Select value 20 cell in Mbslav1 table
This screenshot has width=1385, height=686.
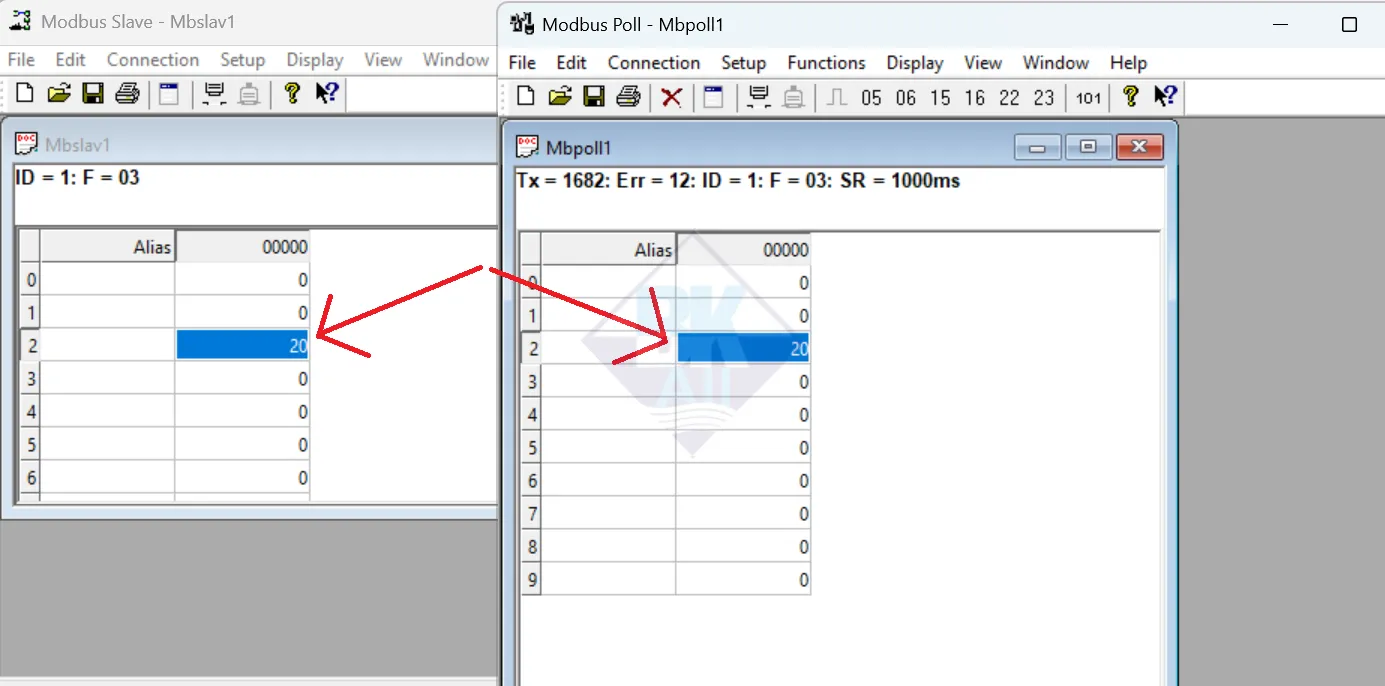(x=242, y=346)
